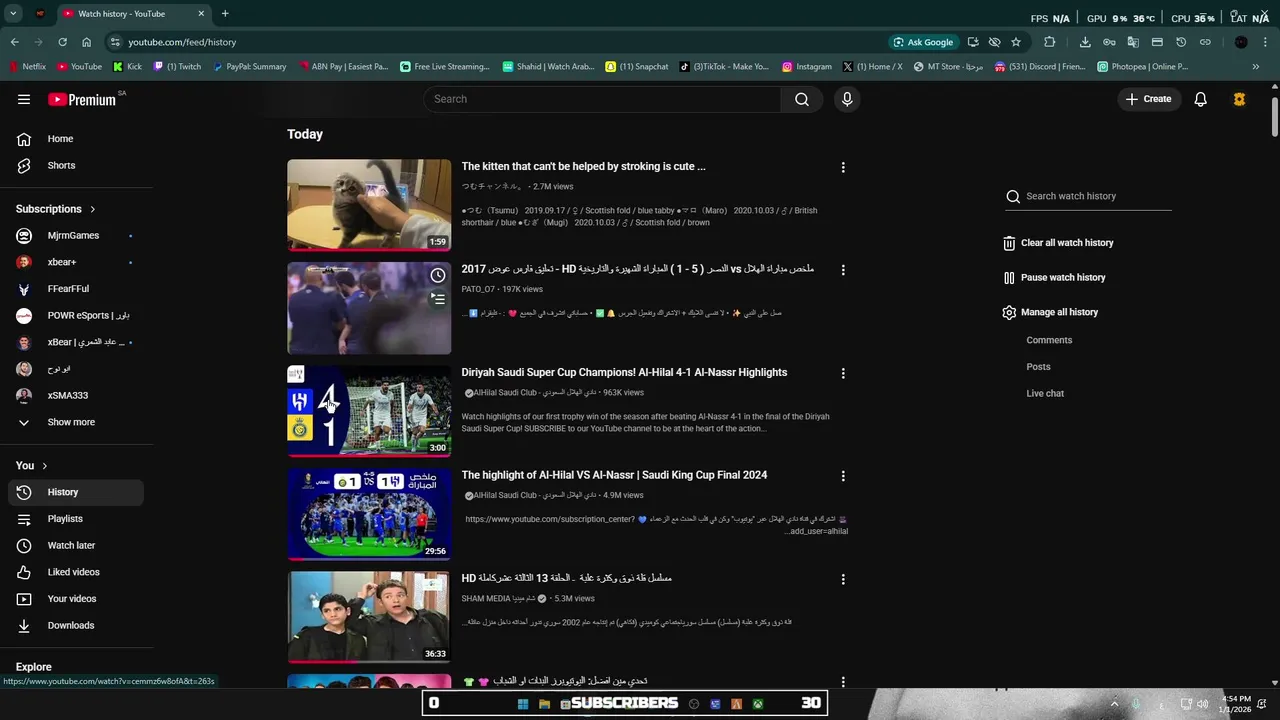Start voice search with the microphone icon

pos(847,99)
